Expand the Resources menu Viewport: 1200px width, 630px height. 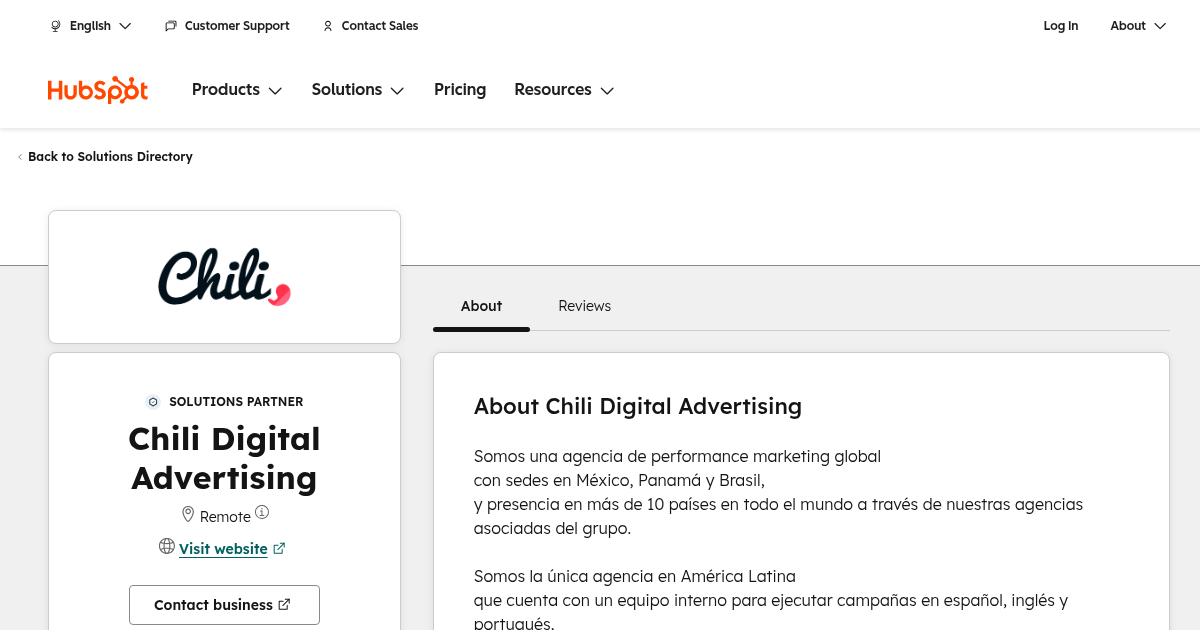click(x=564, y=90)
